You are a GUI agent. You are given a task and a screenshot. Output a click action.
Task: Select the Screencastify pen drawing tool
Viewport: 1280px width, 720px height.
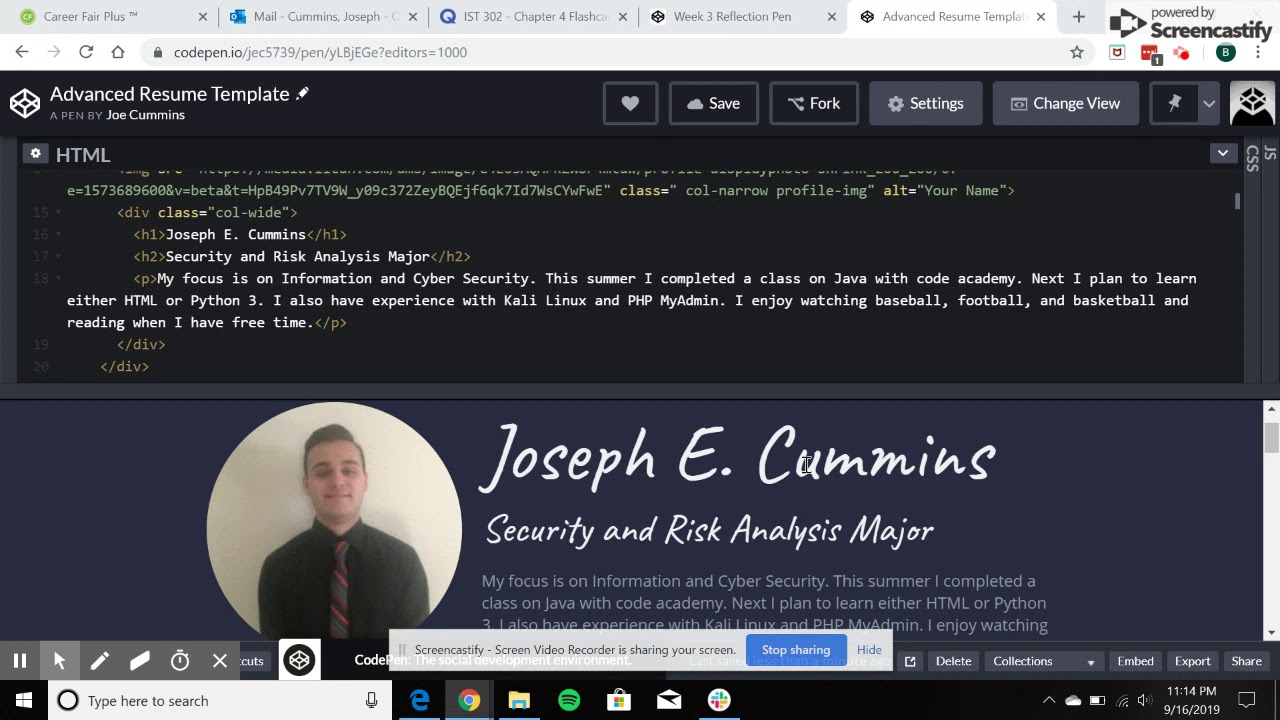[x=99, y=660]
